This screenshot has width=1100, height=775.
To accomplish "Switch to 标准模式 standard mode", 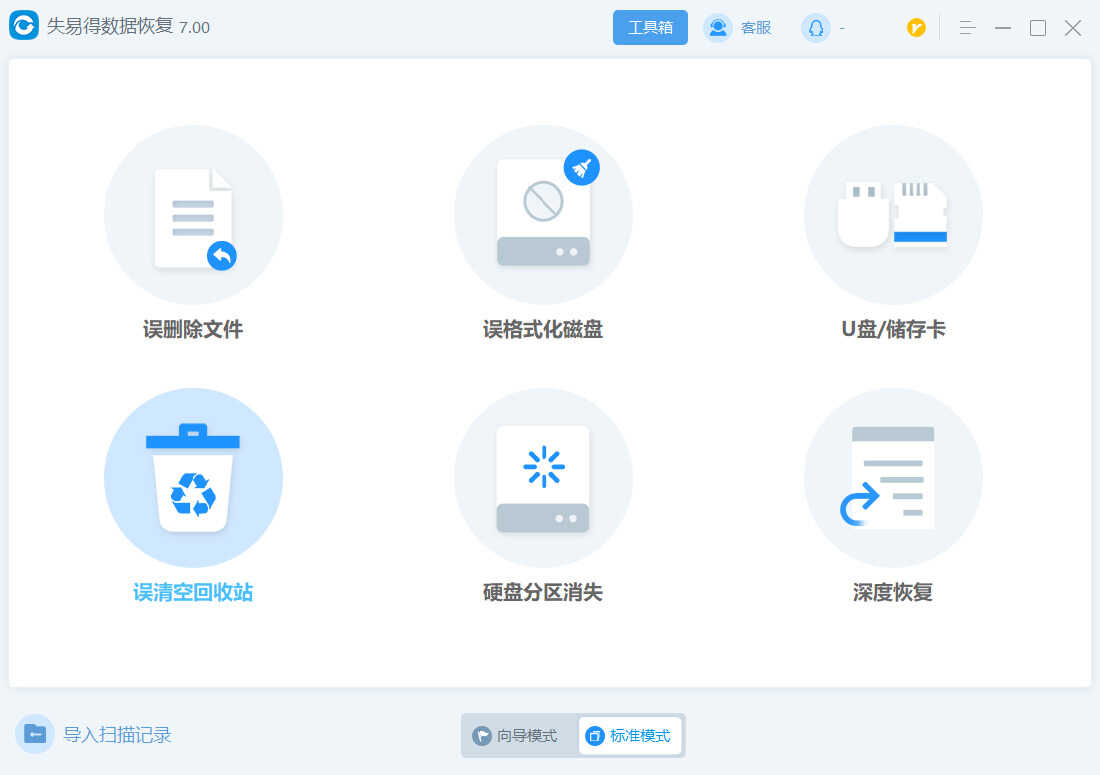I will pyautogui.click(x=629, y=736).
